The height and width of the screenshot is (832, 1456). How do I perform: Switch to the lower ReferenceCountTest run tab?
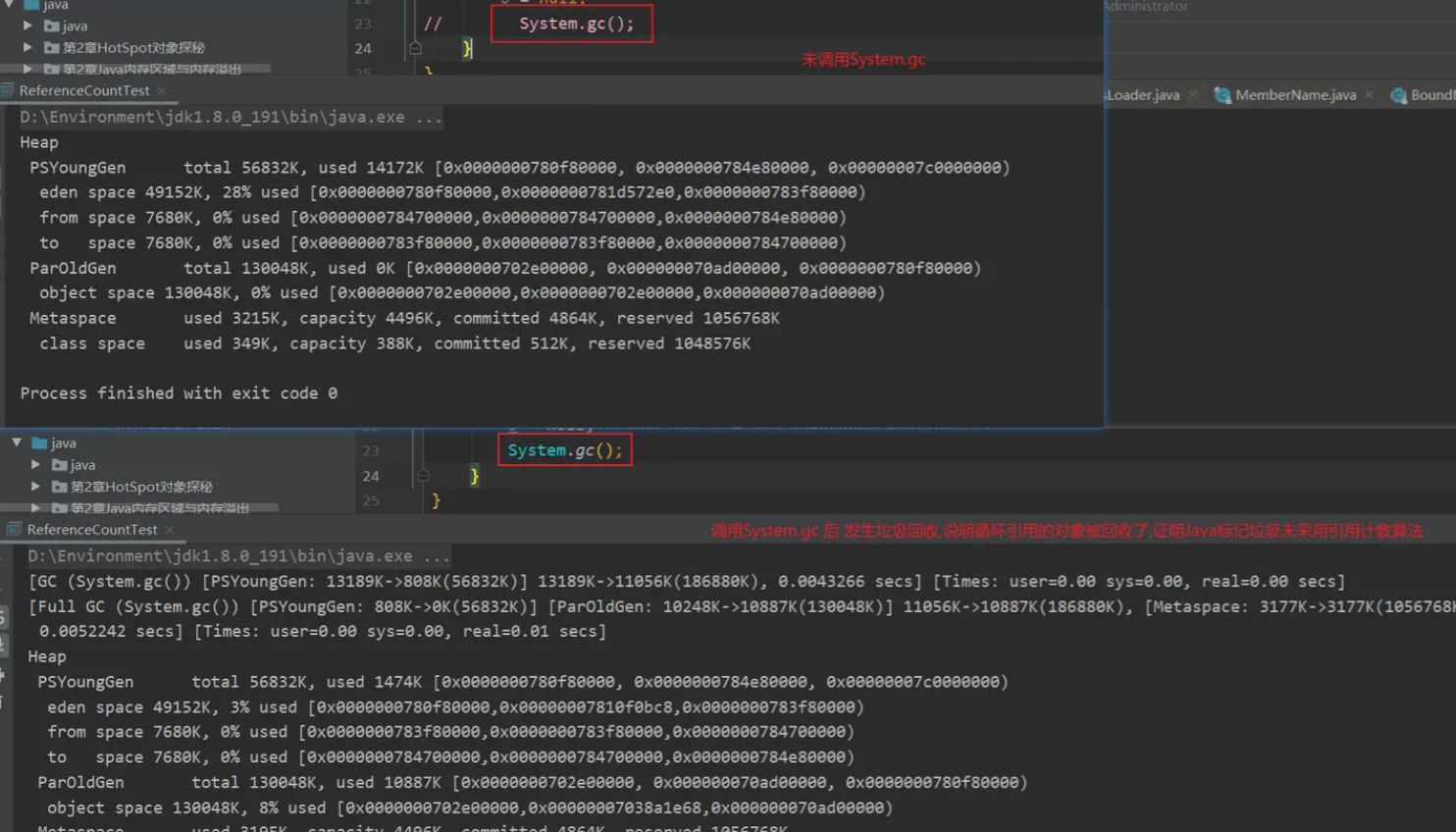pyautogui.click(x=92, y=530)
